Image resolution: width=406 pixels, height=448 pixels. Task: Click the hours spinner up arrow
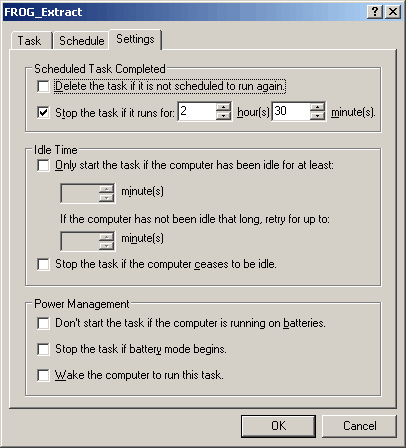pos(223,107)
